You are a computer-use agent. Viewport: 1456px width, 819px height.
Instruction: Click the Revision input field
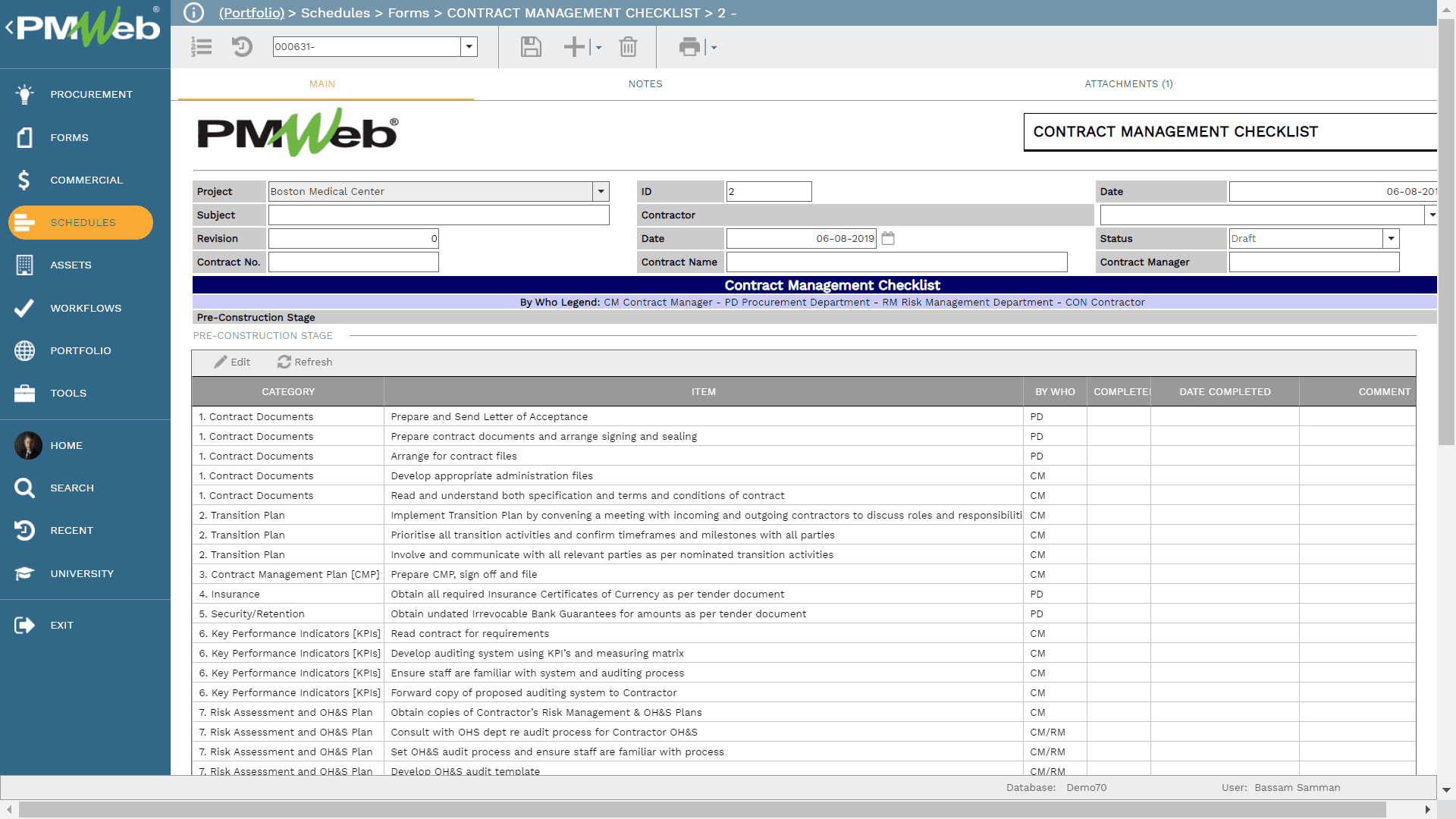point(353,238)
